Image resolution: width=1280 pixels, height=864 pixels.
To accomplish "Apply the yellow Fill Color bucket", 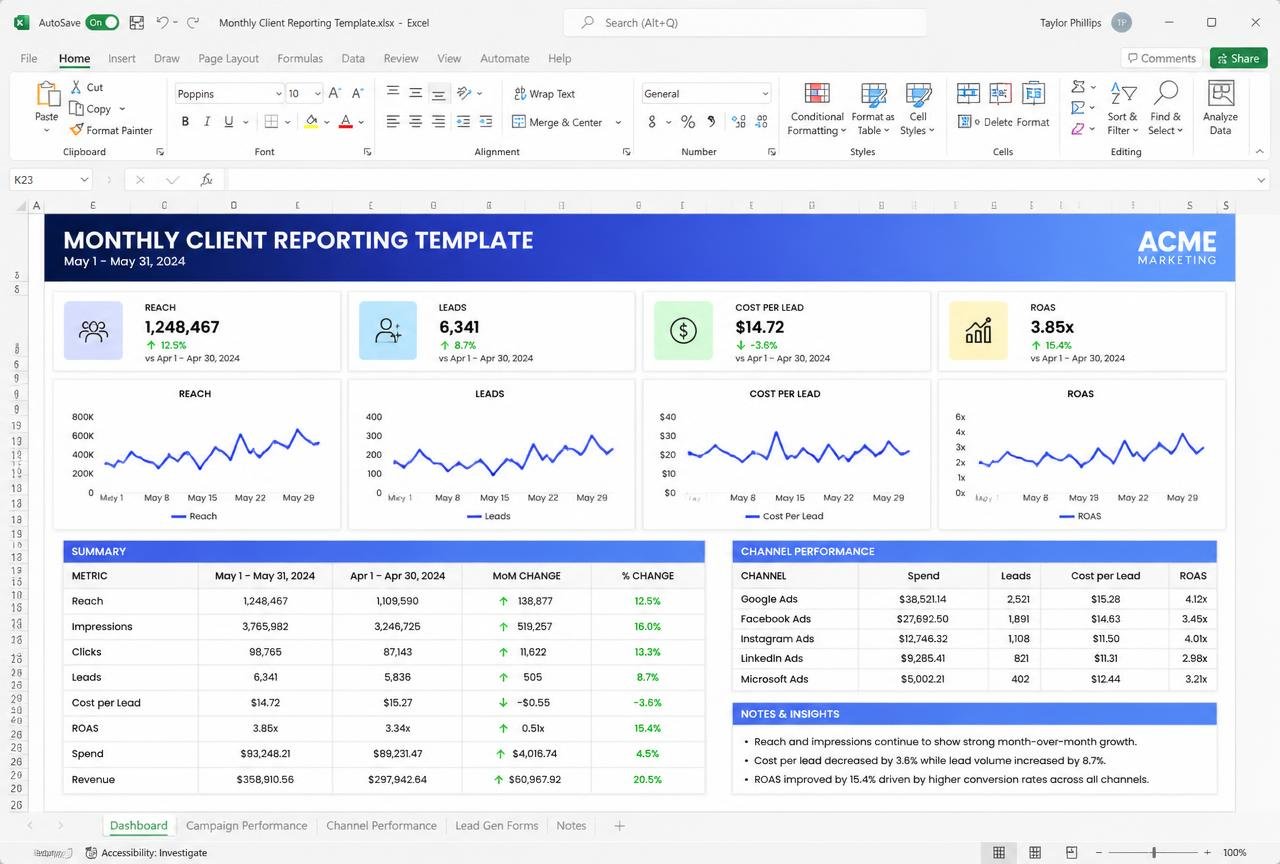I will pyautogui.click(x=311, y=122).
